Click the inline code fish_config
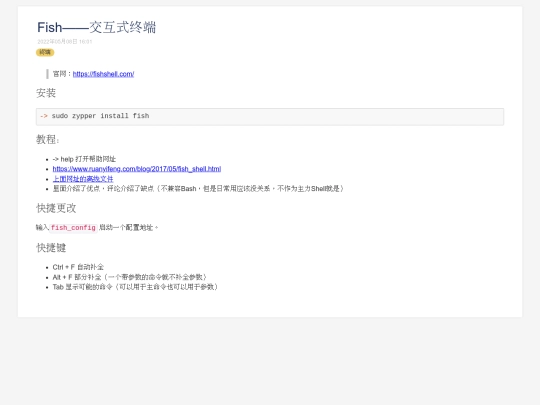This screenshot has width=540, height=405. [73, 228]
